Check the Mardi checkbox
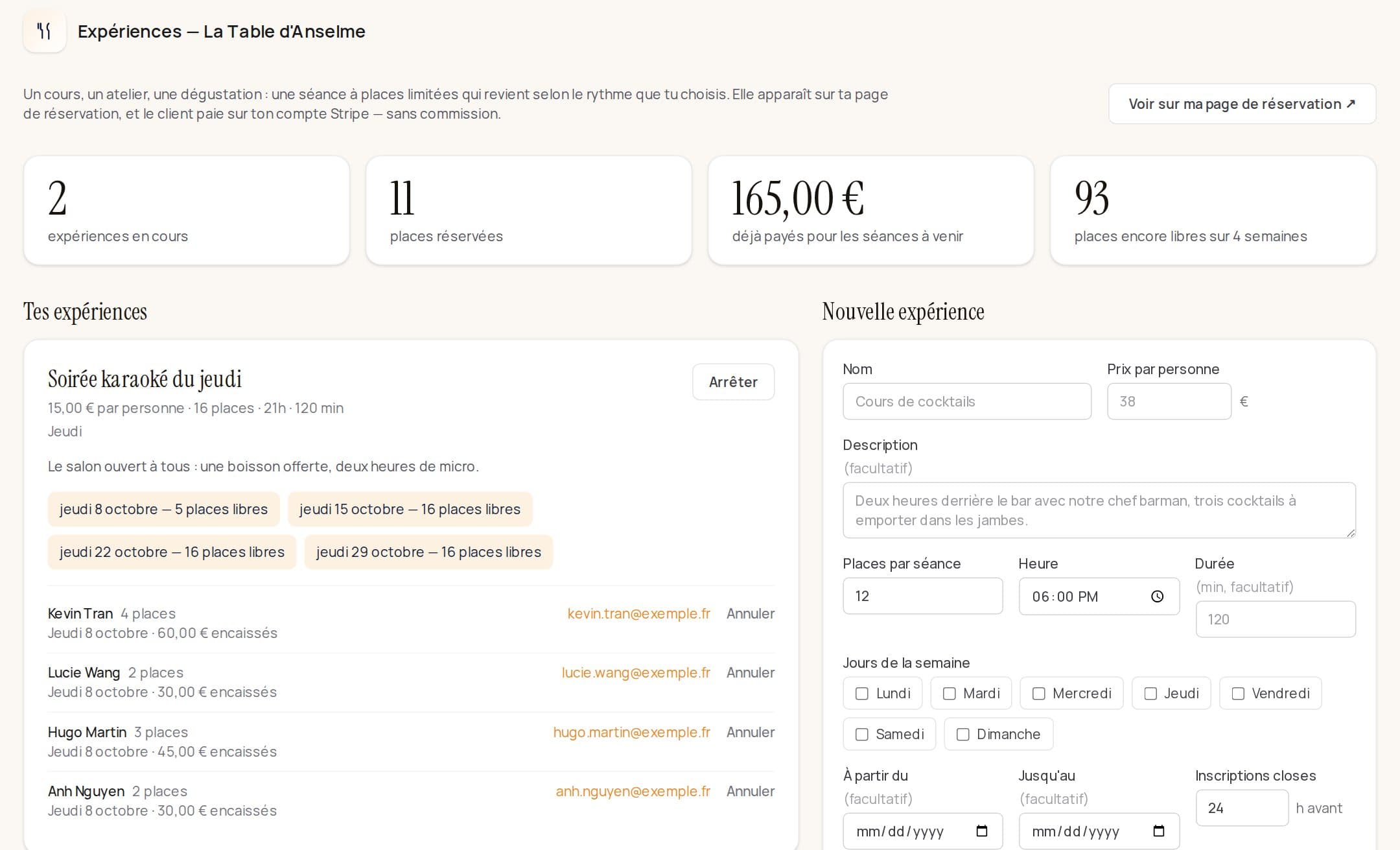This screenshot has width=1400, height=850. point(949,694)
